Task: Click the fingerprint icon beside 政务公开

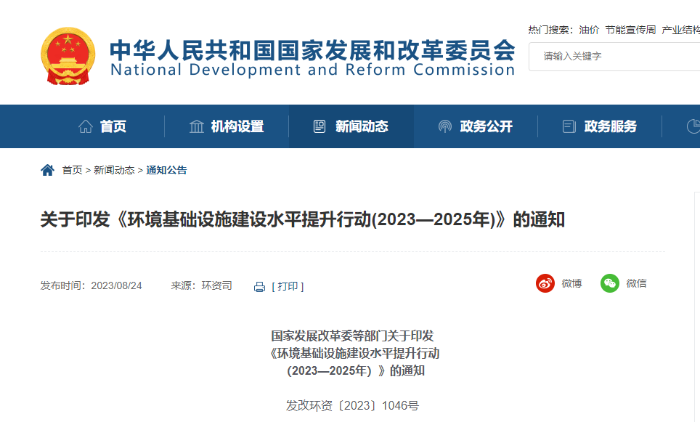Action: [445, 127]
